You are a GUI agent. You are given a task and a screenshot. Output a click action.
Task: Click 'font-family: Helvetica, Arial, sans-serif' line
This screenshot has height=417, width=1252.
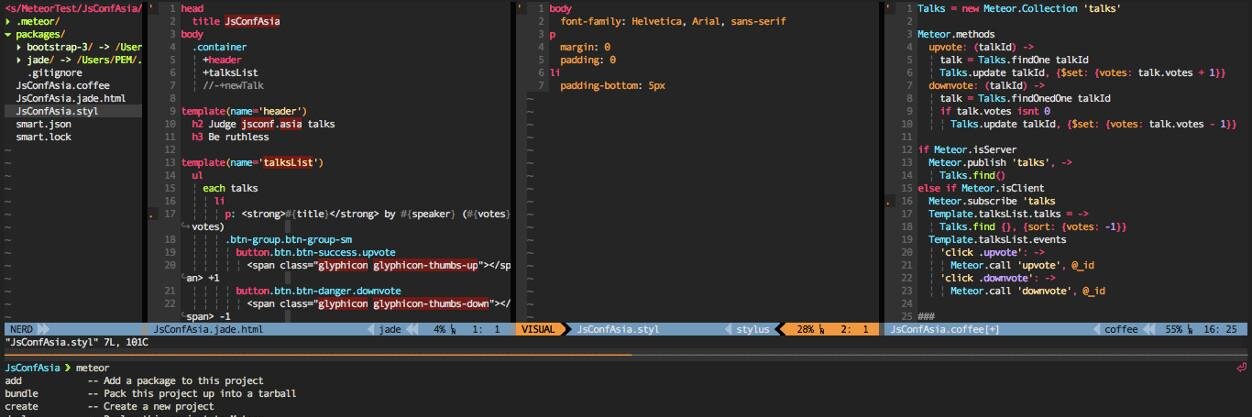[x=673, y=21]
